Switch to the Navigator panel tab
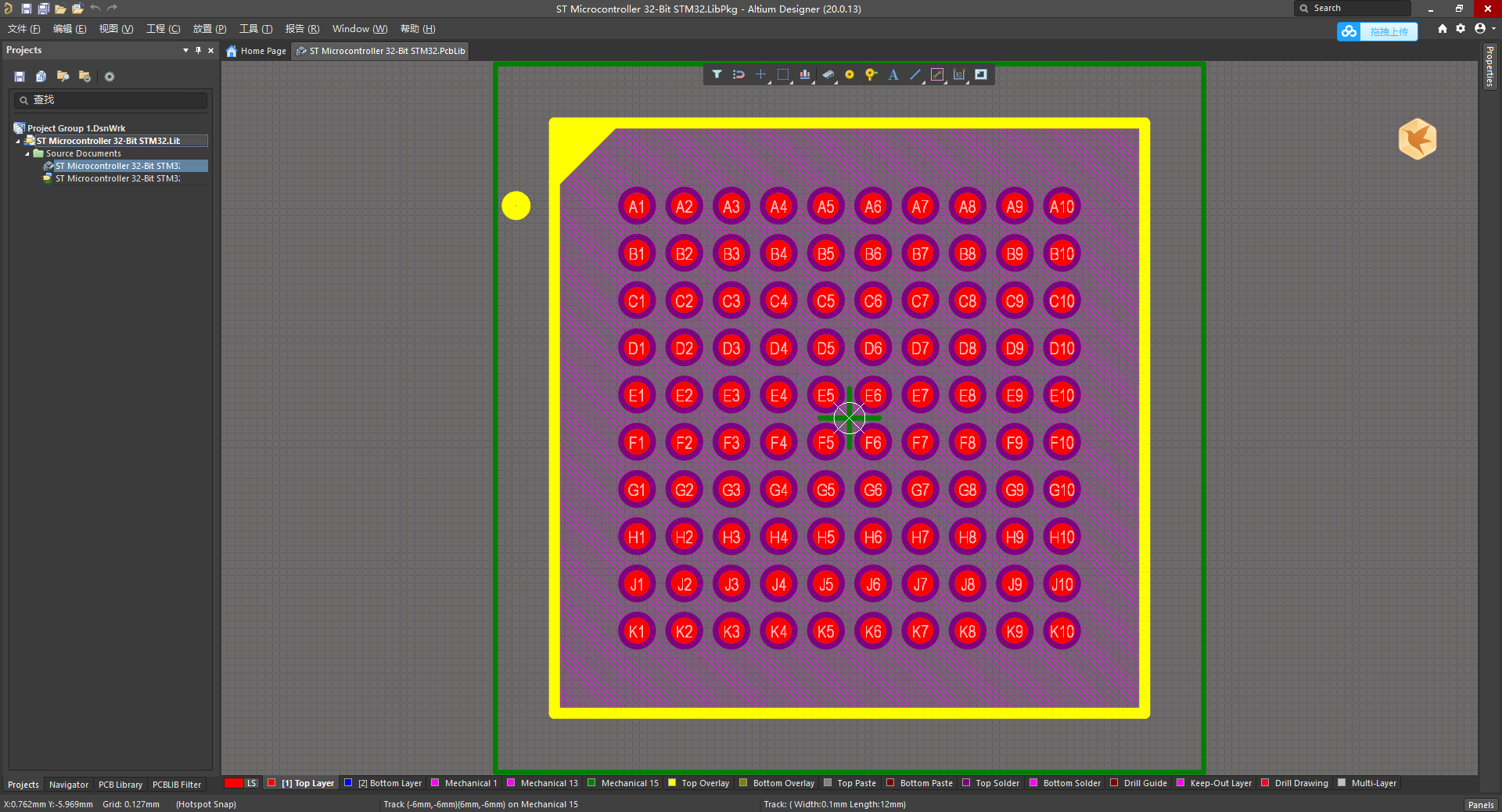Image resolution: width=1502 pixels, height=812 pixels. tap(69, 785)
